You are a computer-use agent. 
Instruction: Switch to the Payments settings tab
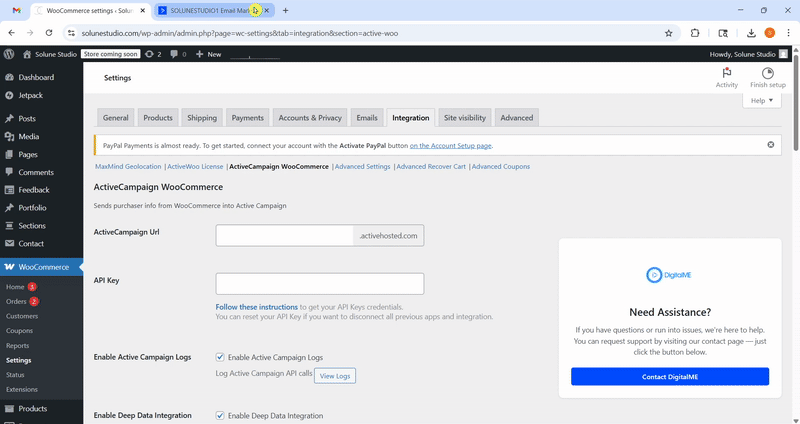tap(247, 117)
